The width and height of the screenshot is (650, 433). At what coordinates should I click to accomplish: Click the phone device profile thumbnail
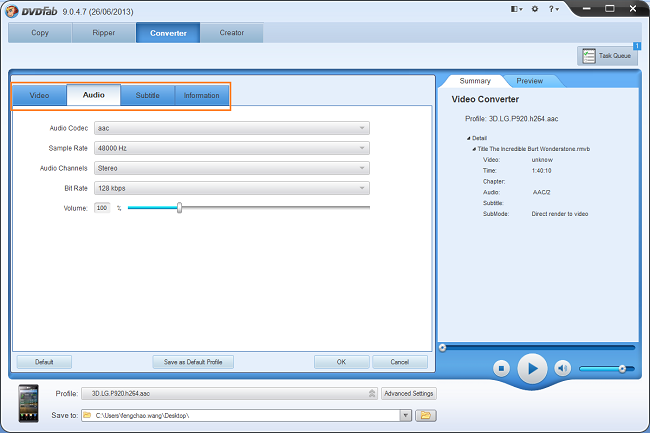[x=29, y=404]
